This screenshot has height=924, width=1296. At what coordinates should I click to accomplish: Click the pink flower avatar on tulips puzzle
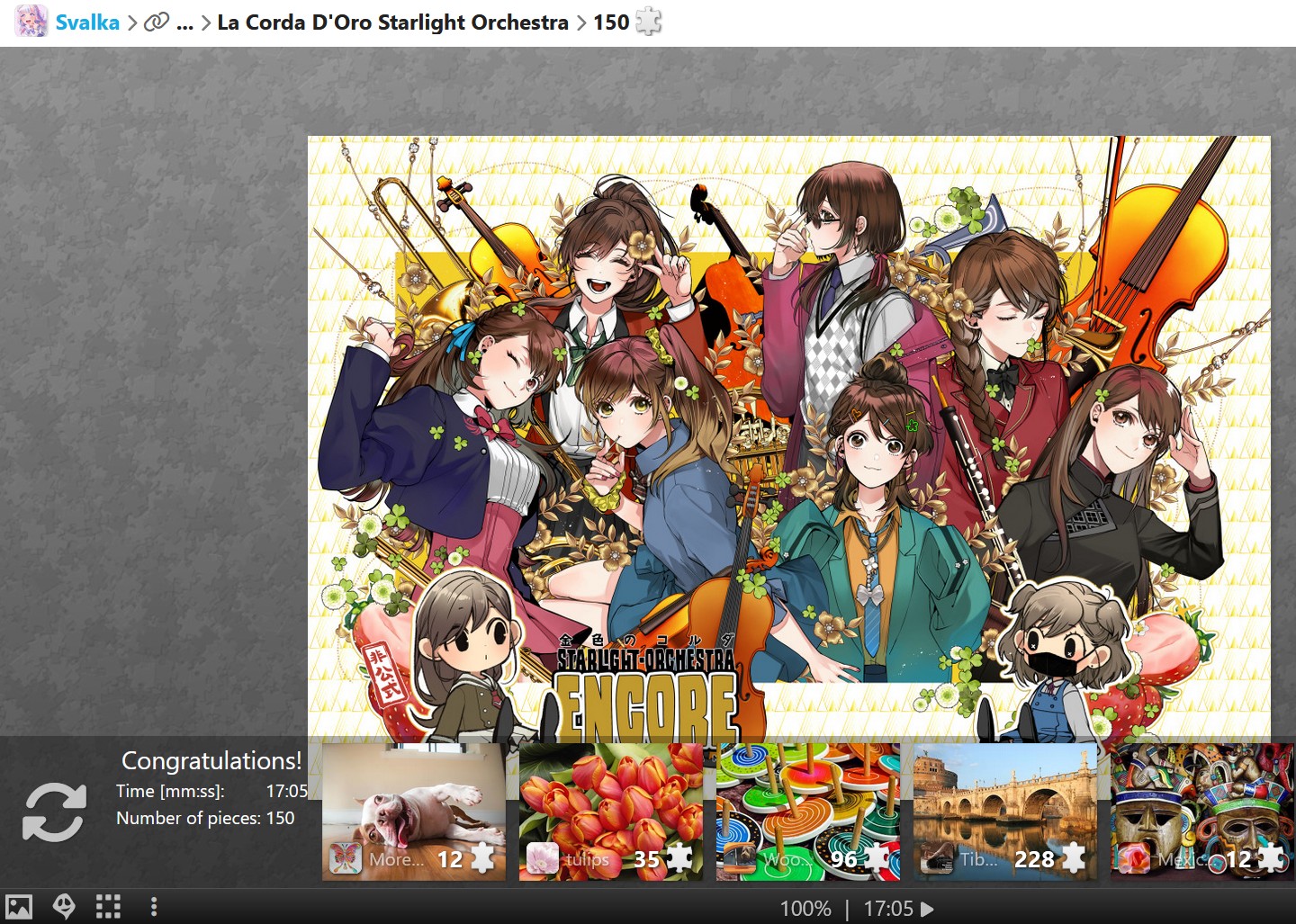(543, 858)
